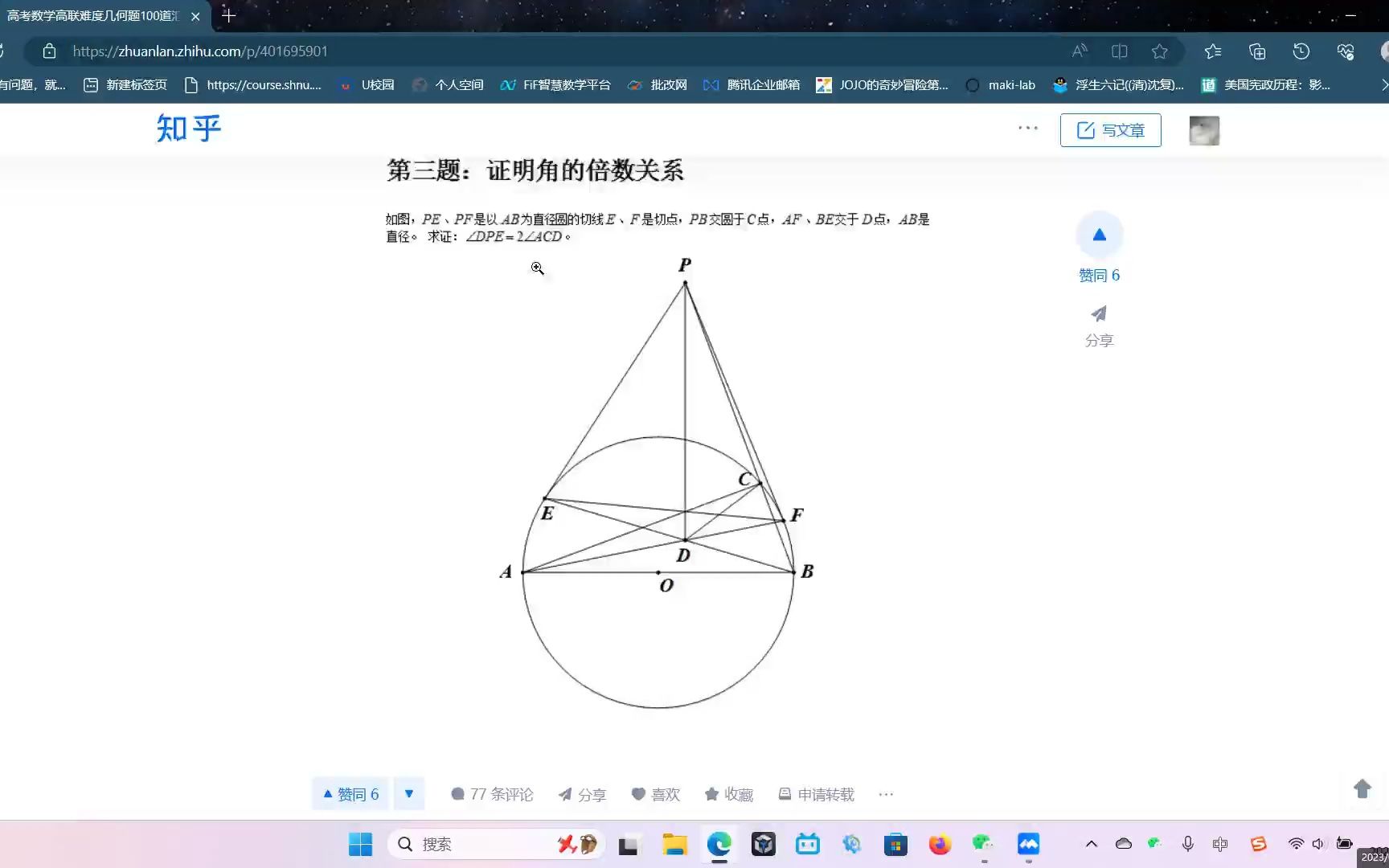Open the Windows Start menu
Viewport: 1389px width, 868px height.
tap(360, 844)
